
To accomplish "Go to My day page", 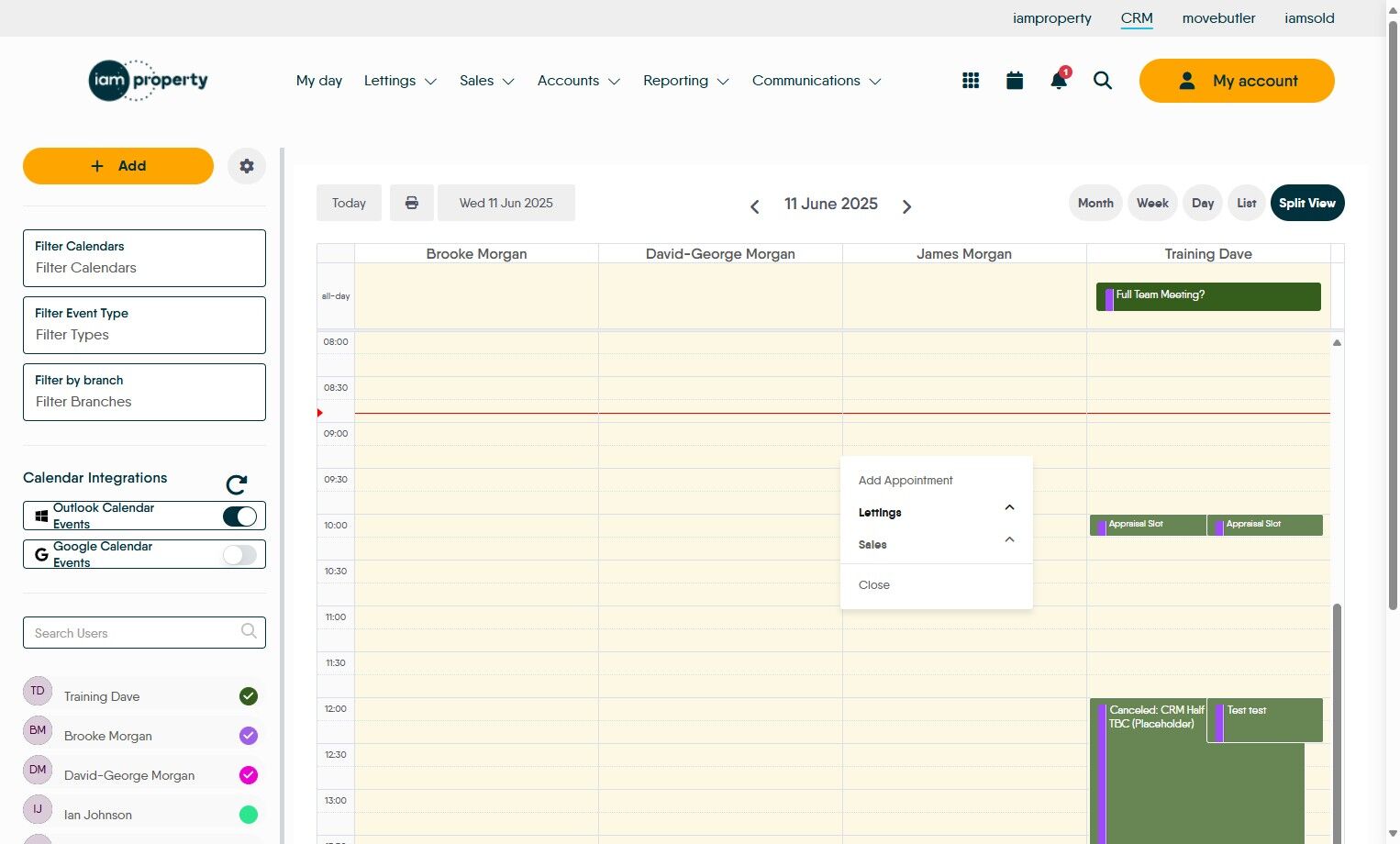I will [x=319, y=81].
